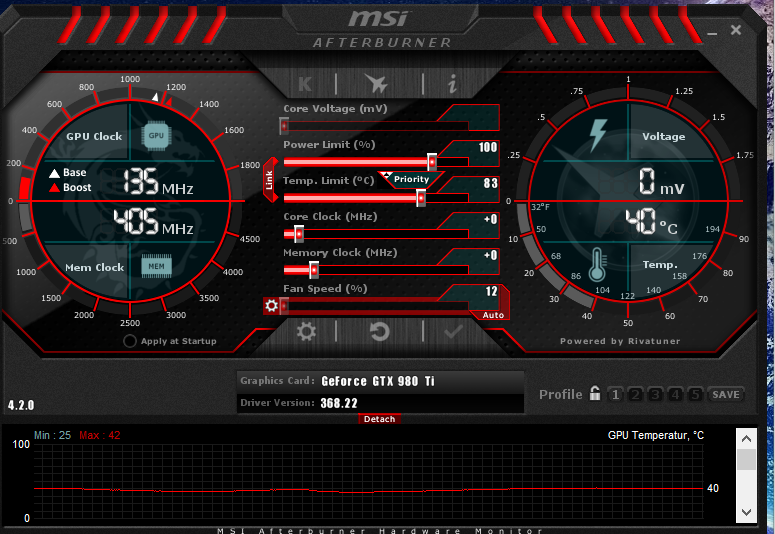Click the 405 MHz memory clock readout
The width and height of the screenshot is (775, 534).
pyautogui.click(x=153, y=222)
